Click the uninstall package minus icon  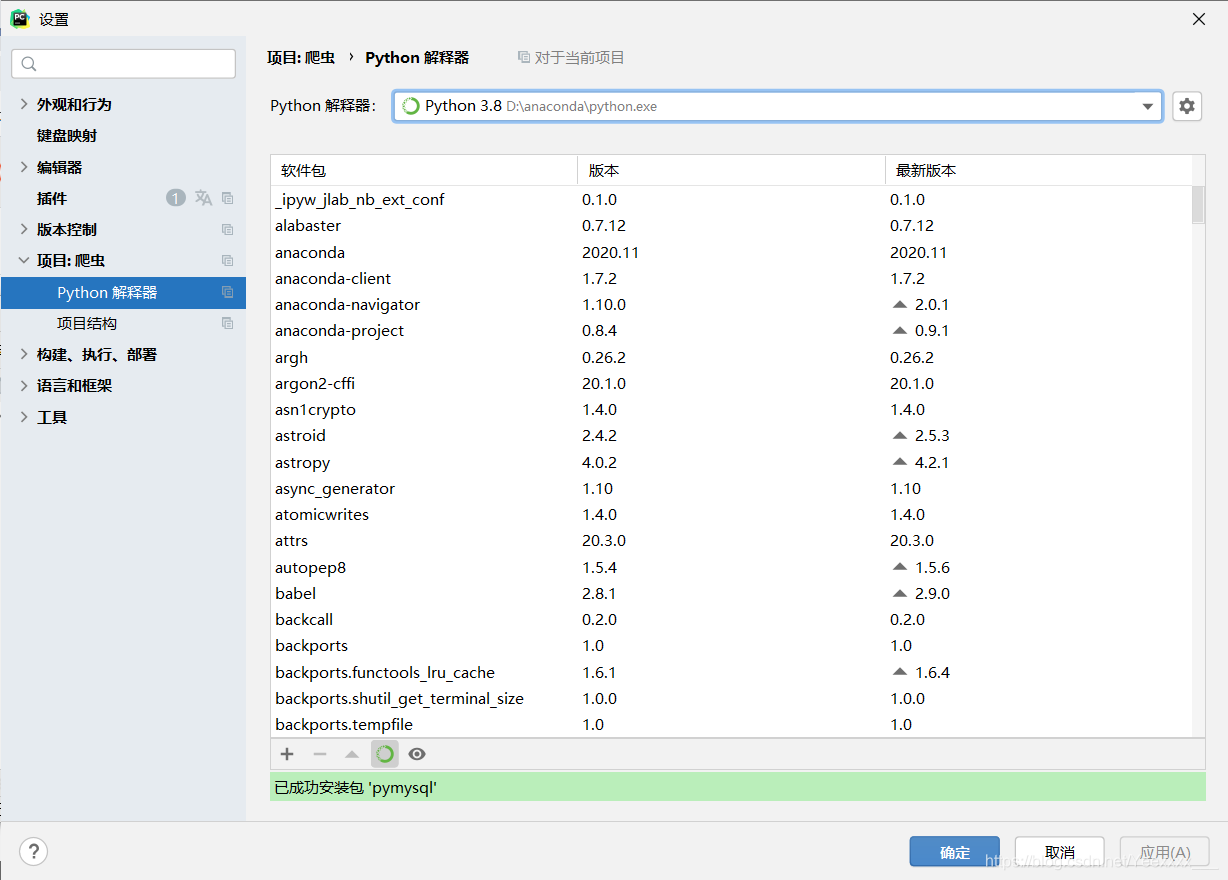pyautogui.click(x=320, y=754)
